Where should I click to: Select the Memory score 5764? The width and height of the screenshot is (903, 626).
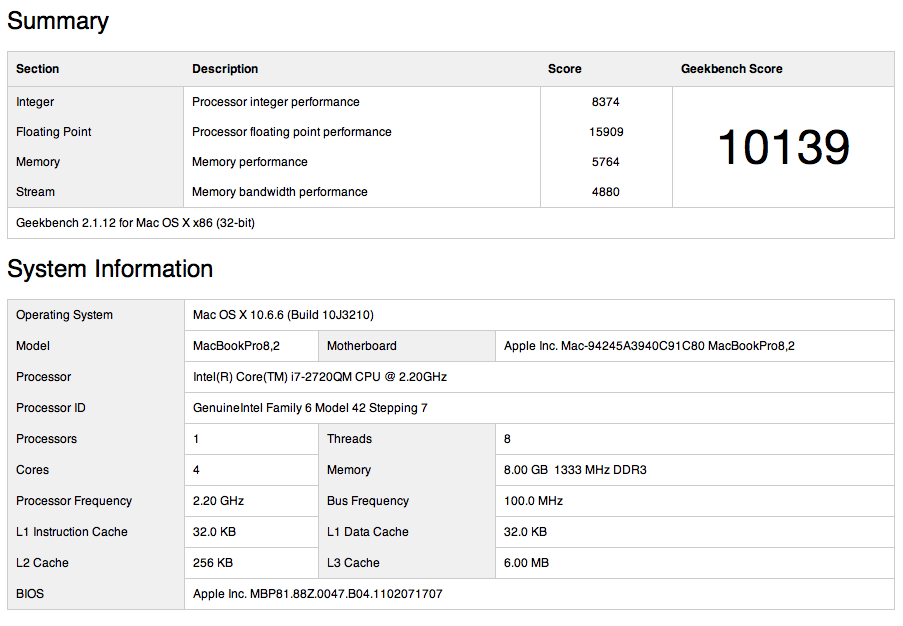(606, 162)
